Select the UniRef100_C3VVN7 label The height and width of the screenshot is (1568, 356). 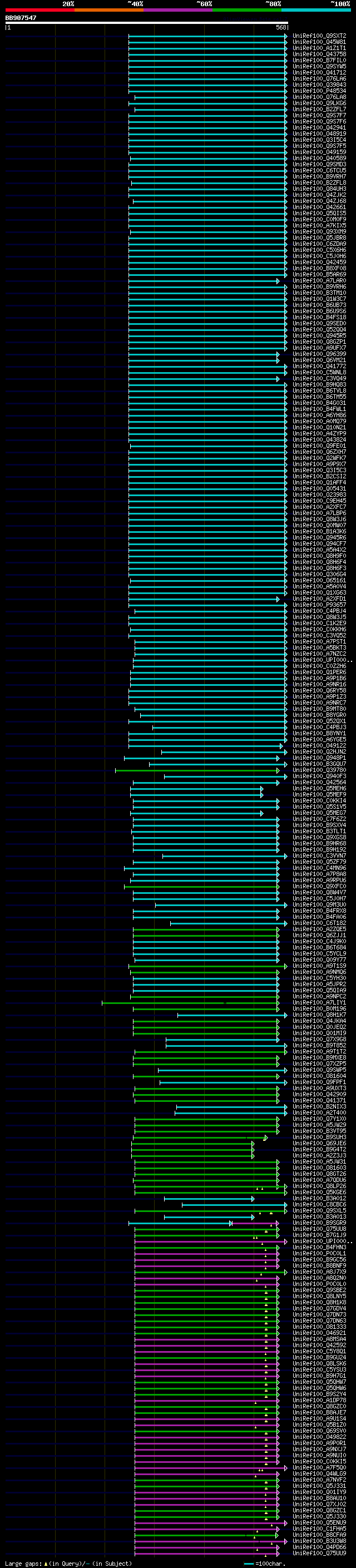click(319, 856)
